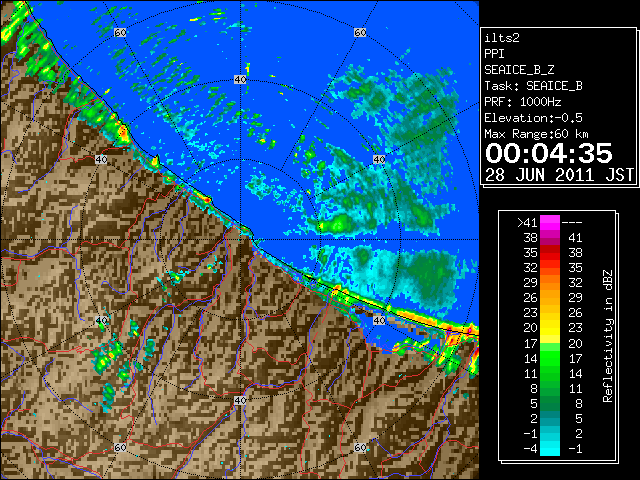Click the "40" range label due south of center

[240, 400]
